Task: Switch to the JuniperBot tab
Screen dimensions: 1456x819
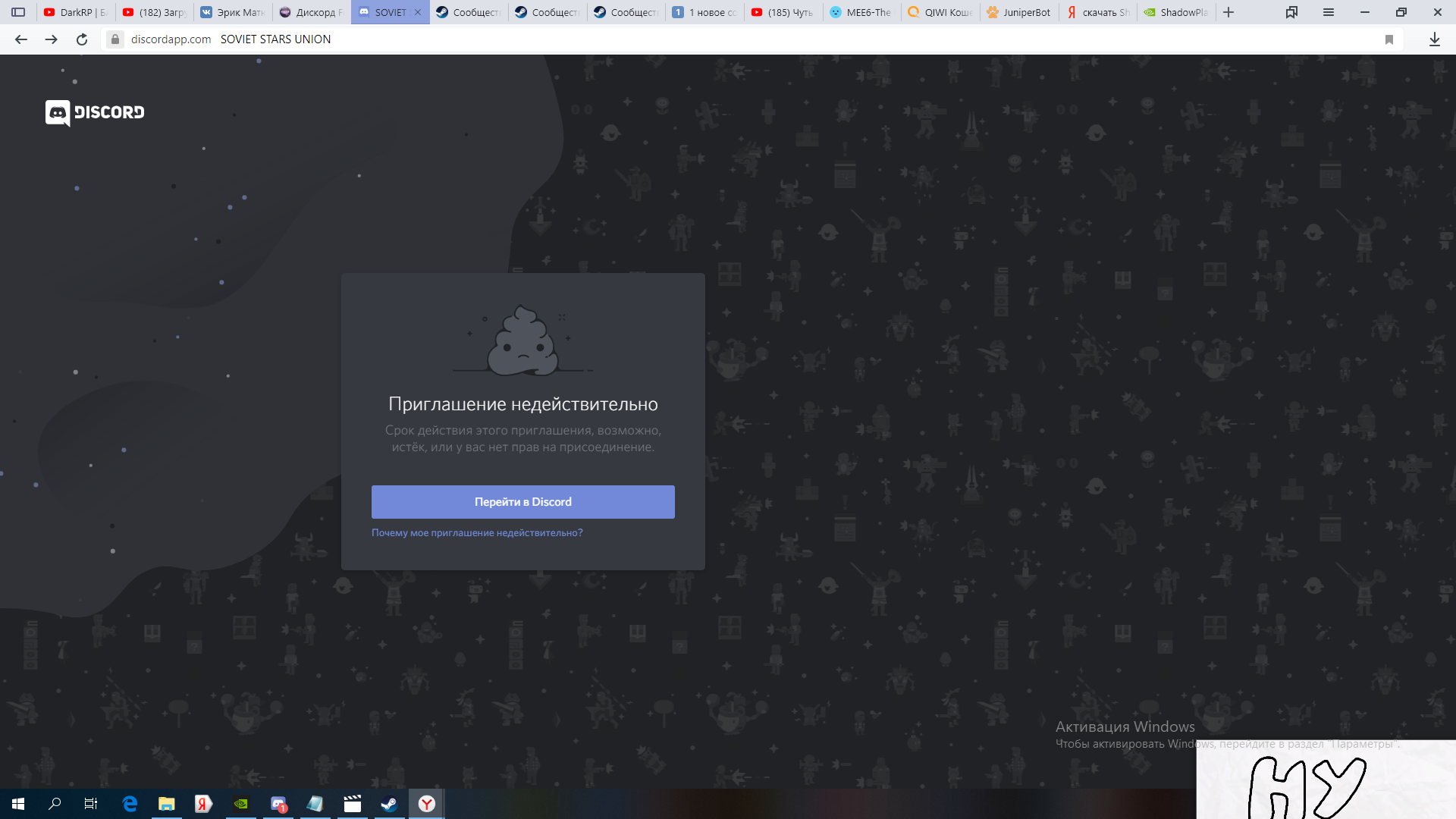Action: (1019, 12)
